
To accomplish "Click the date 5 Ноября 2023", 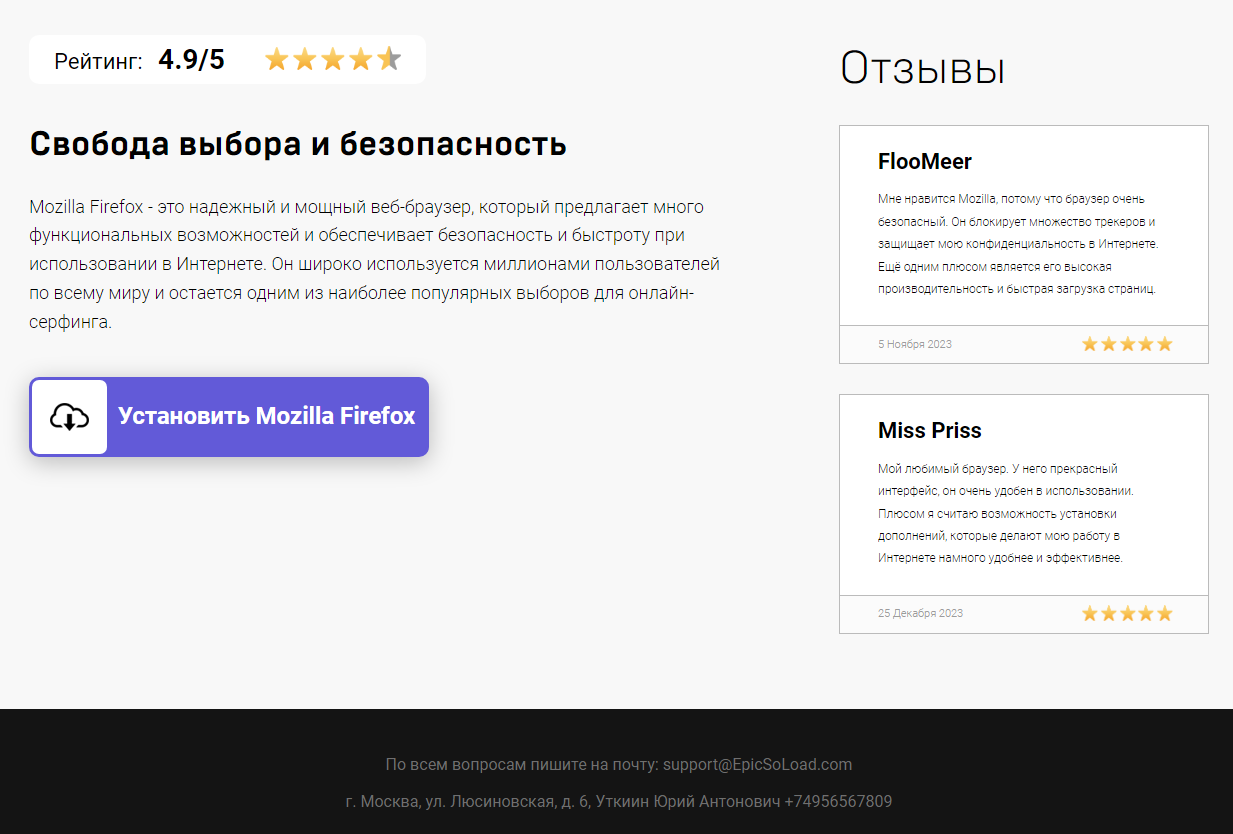I will 915,344.
